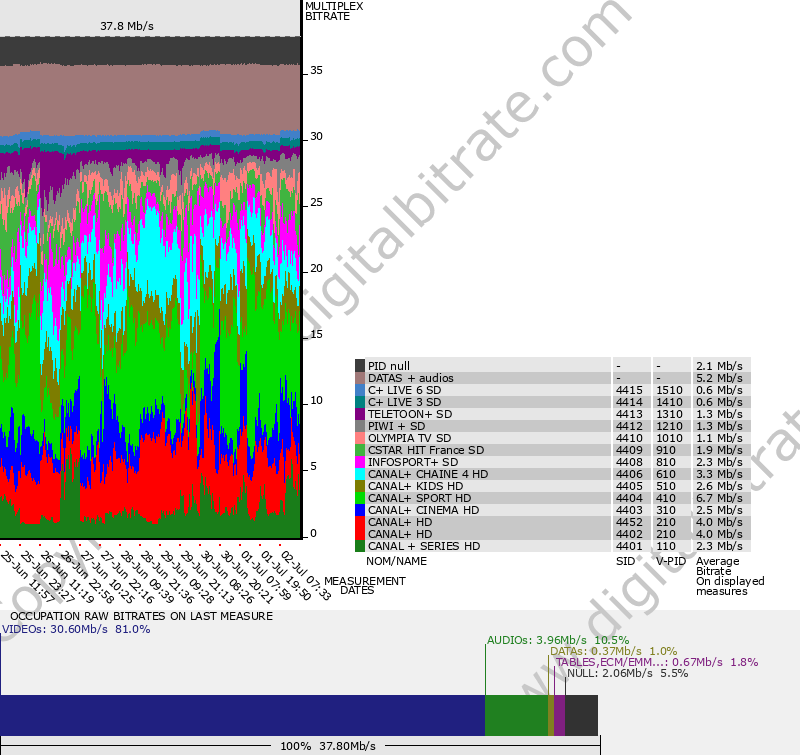
Task: Click the CANAL+ KIDS HD olive swatch
Action: click(x=360, y=486)
